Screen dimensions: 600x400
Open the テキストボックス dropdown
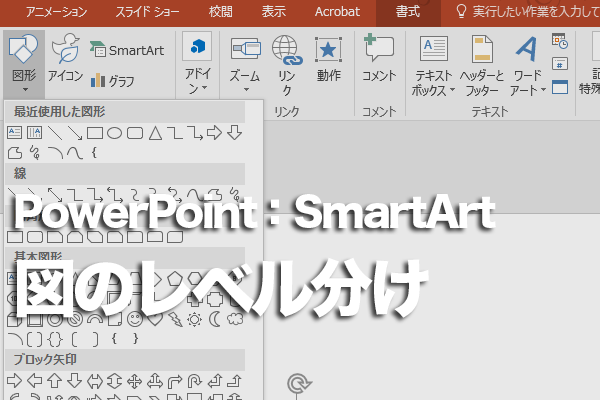click(433, 65)
